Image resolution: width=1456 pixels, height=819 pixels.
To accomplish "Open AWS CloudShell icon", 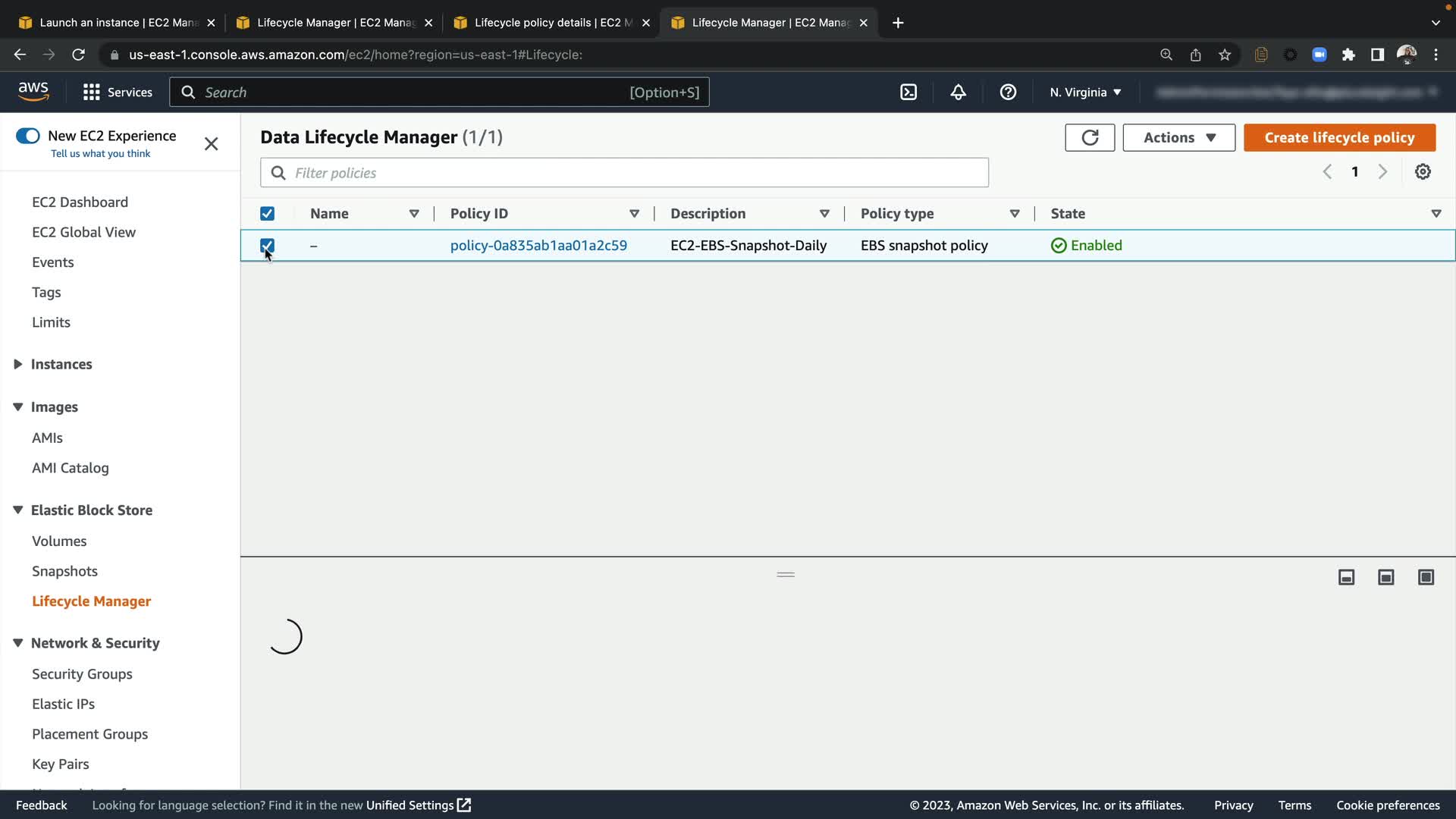I will (x=908, y=93).
